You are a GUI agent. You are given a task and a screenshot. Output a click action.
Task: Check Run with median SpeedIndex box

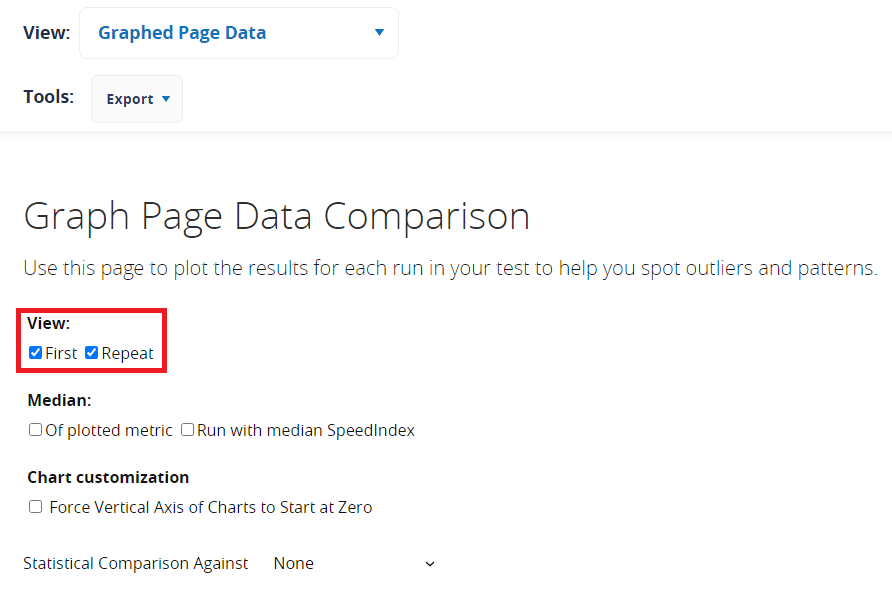(x=188, y=430)
